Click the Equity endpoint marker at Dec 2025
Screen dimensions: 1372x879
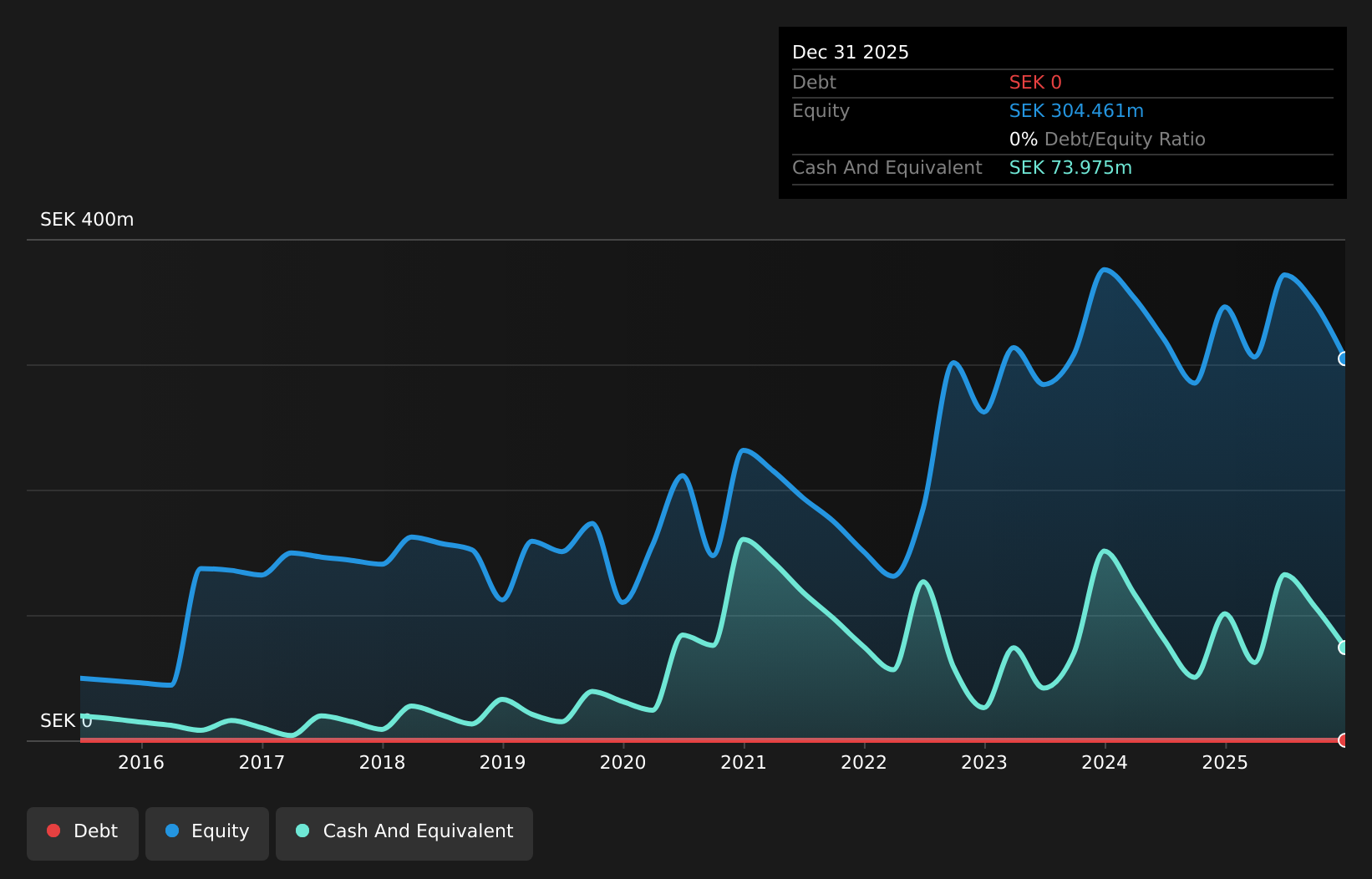click(x=1344, y=358)
